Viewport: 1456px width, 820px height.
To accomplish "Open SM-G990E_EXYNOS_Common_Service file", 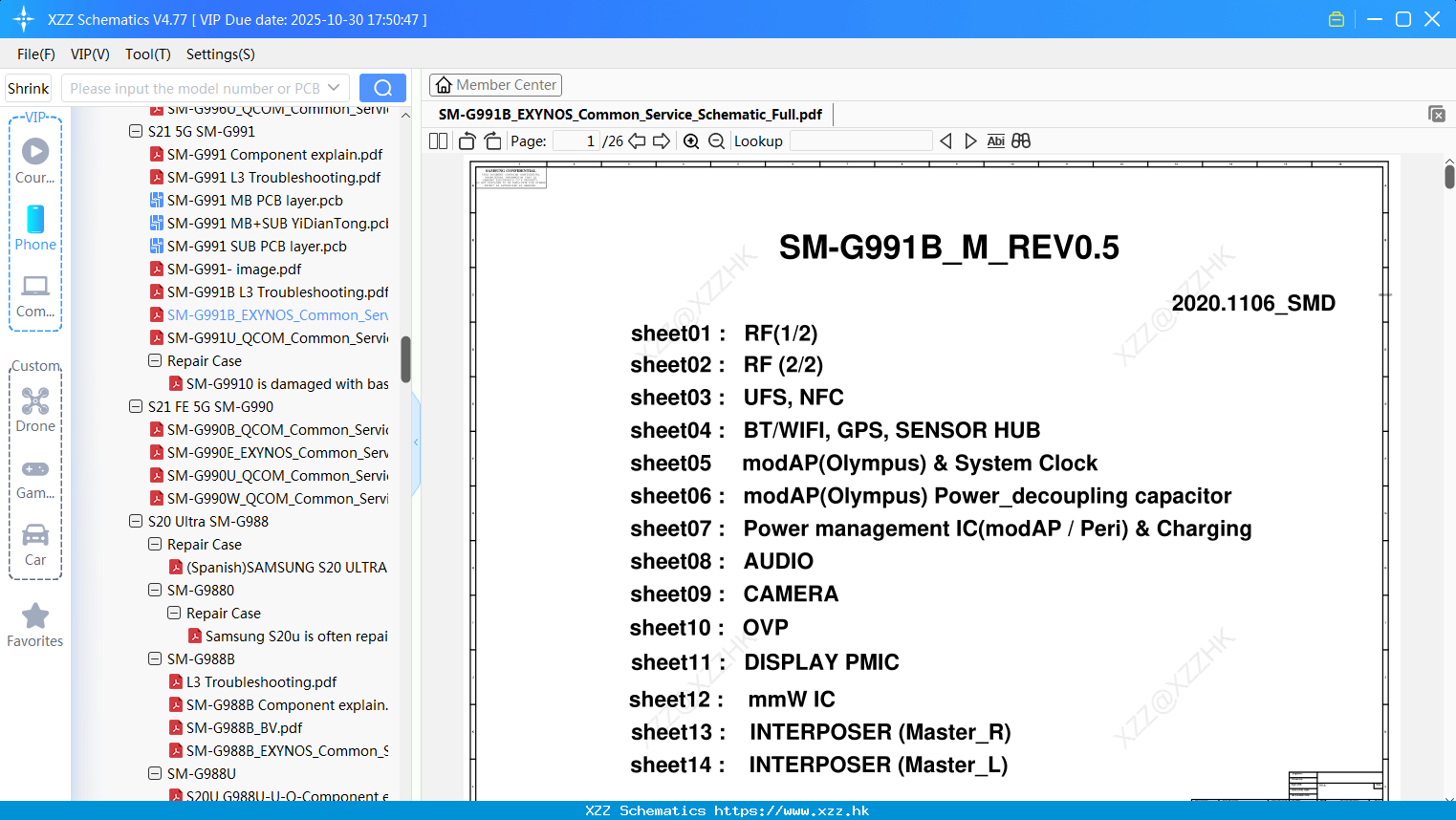I will click(x=269, y=452).
